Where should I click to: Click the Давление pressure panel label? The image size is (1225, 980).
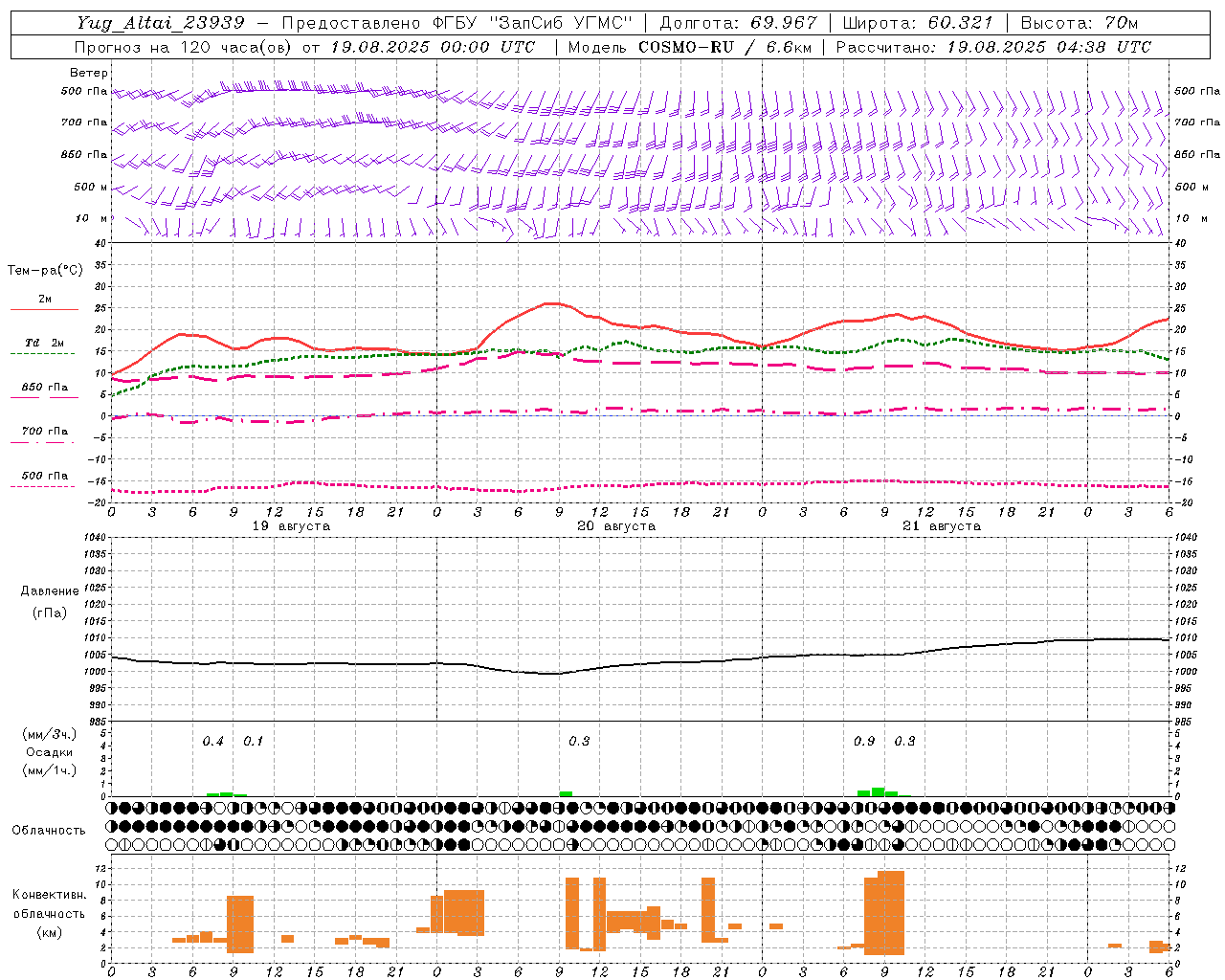[50, 591]
